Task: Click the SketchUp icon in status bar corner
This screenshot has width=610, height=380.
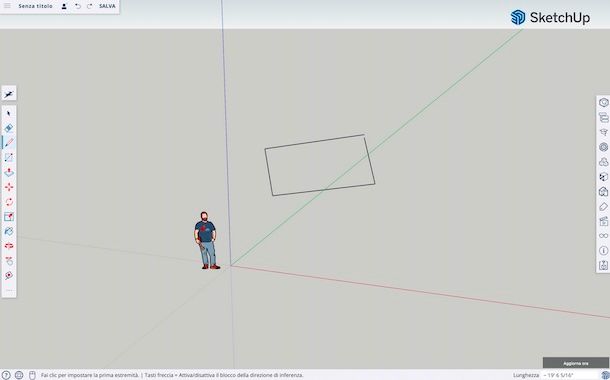Action: click(x=605, y=375)
